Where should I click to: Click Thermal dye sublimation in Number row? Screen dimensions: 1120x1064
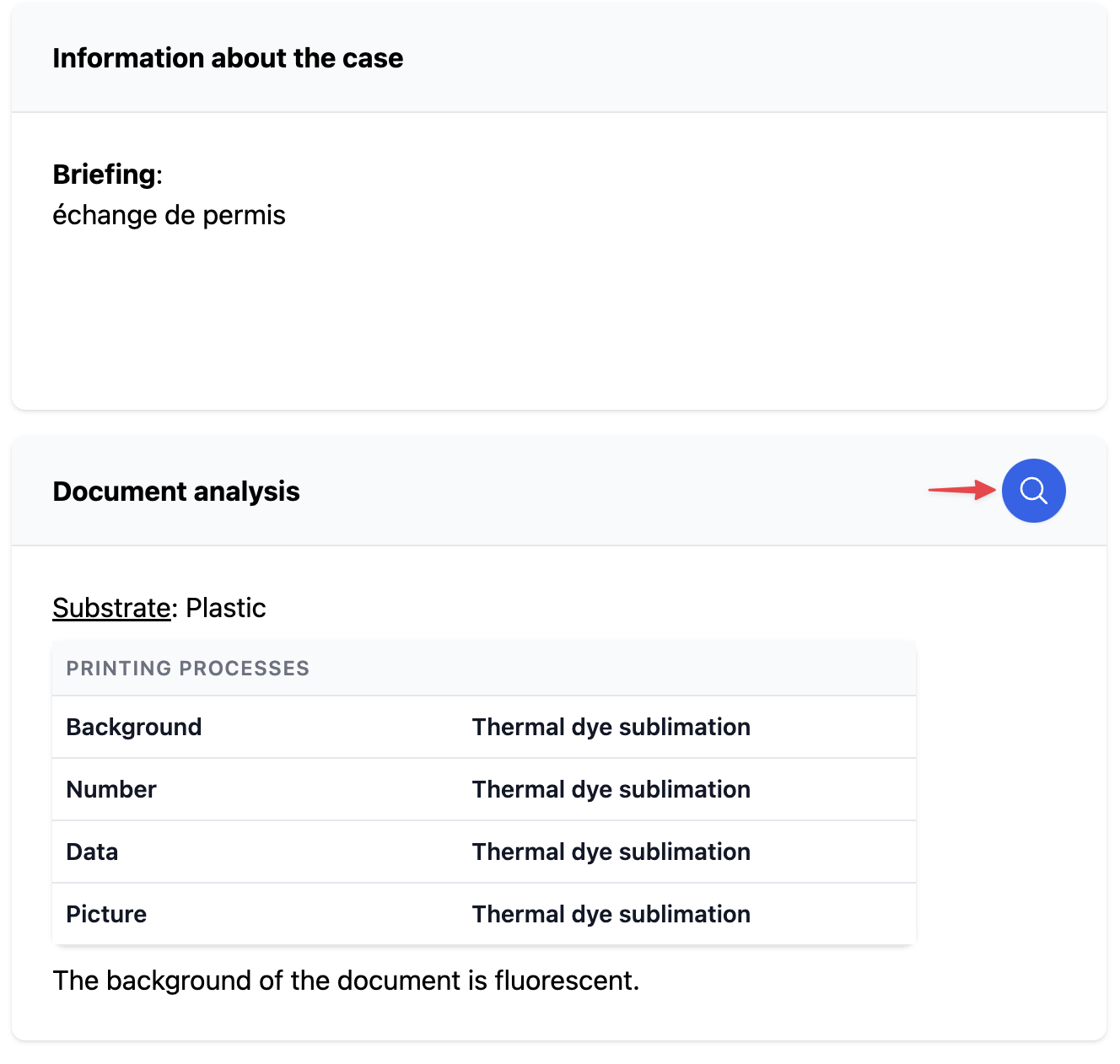coord(611,790)
